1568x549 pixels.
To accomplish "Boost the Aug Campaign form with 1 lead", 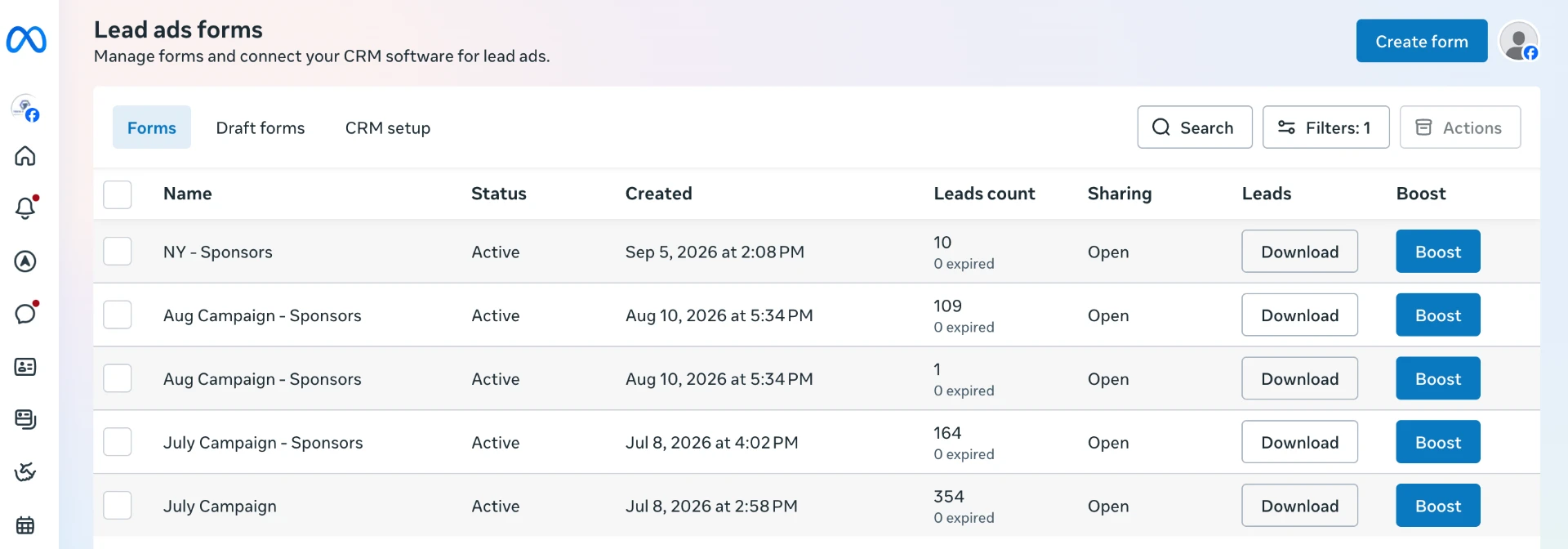I will point(1438,379).
